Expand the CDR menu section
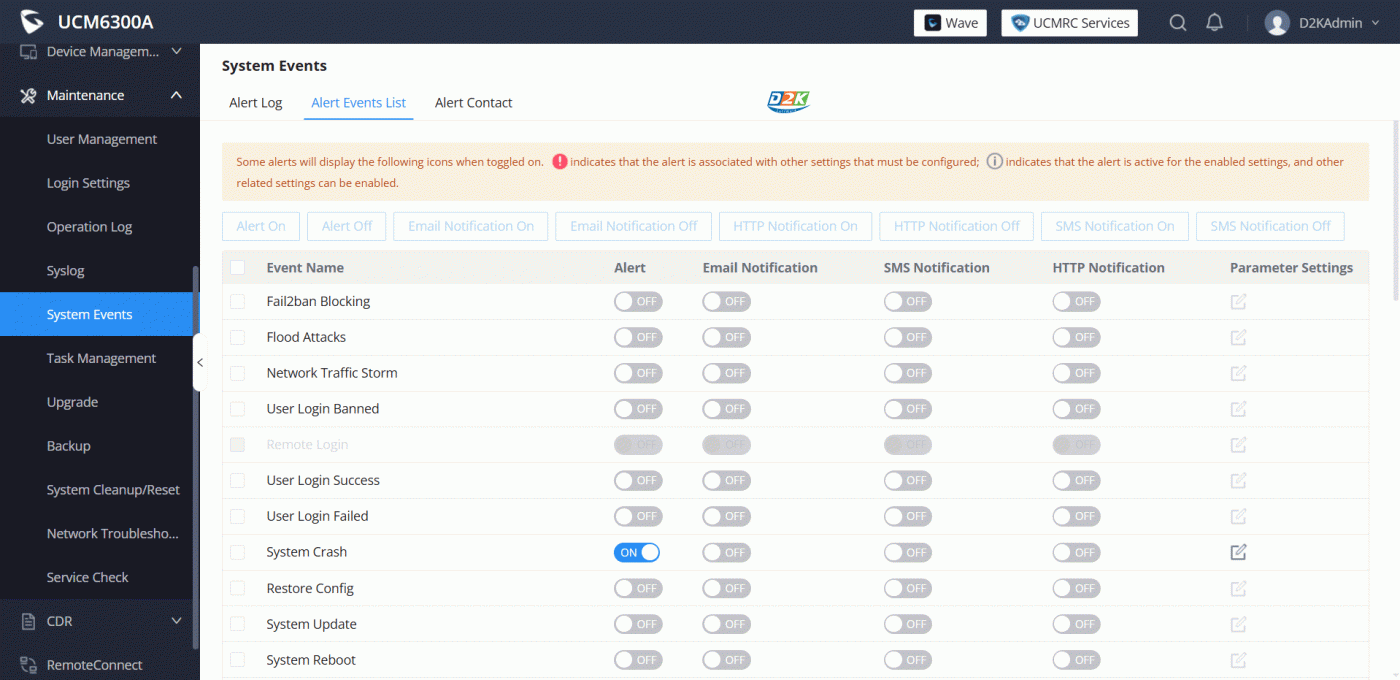 click(176, 621)
